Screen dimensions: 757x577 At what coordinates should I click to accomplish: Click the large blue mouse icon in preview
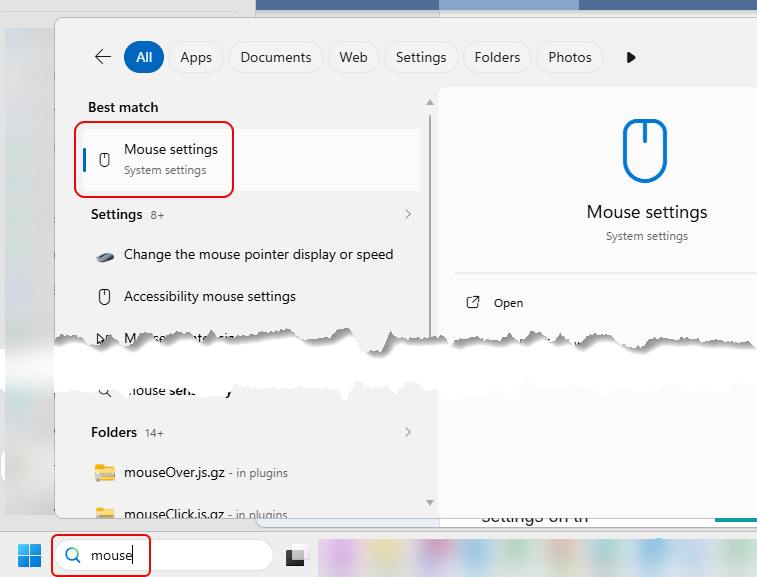(x=645, y=151)
